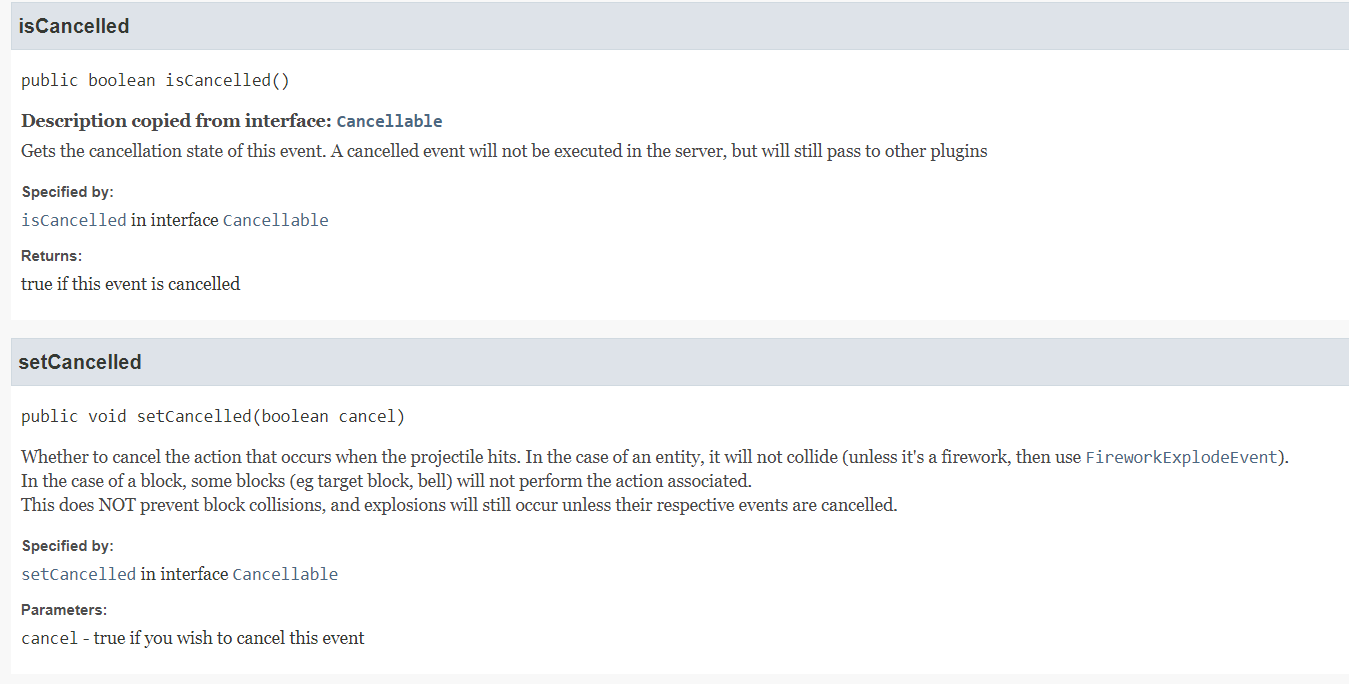This screenshot has height=684, width=1349.
Task: Click the 'In the case of a block' sentence
Action: point(386,481)
